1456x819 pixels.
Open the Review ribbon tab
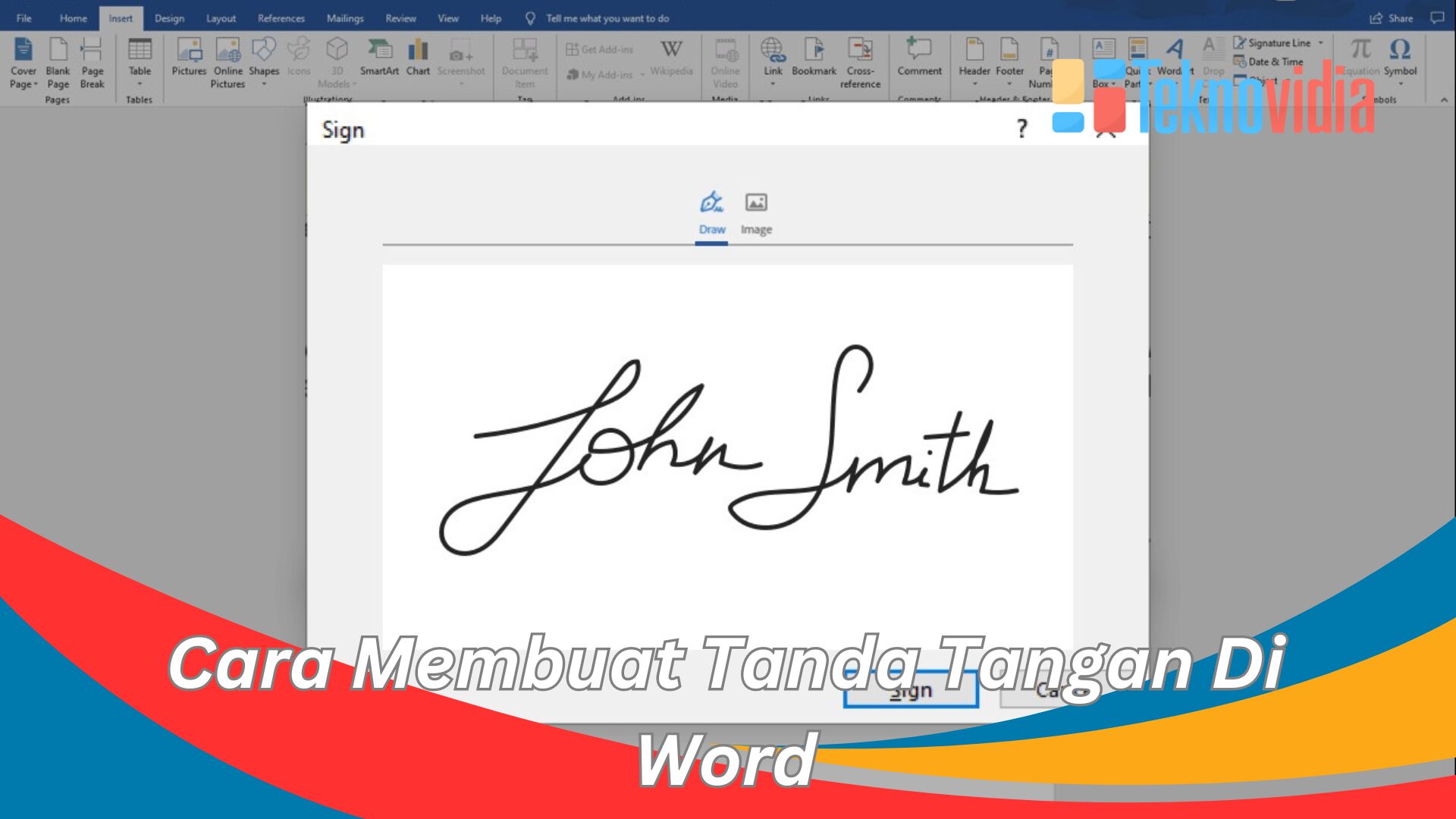400,18
